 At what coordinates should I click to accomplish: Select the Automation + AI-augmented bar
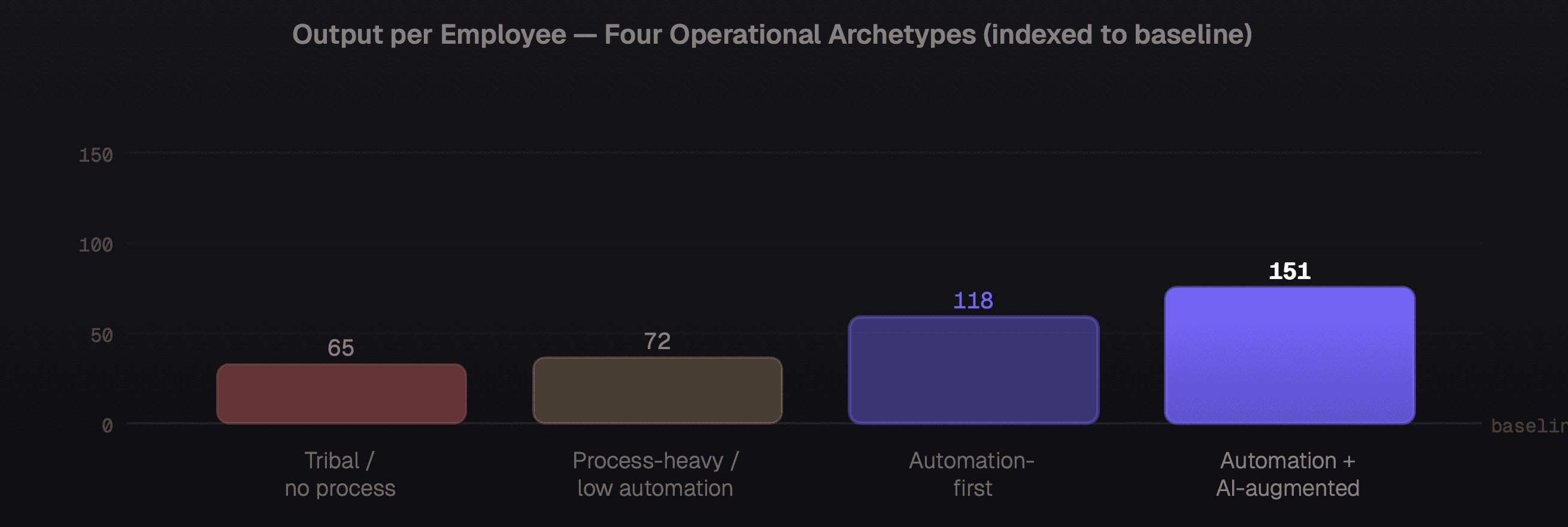pos(1289,355)
